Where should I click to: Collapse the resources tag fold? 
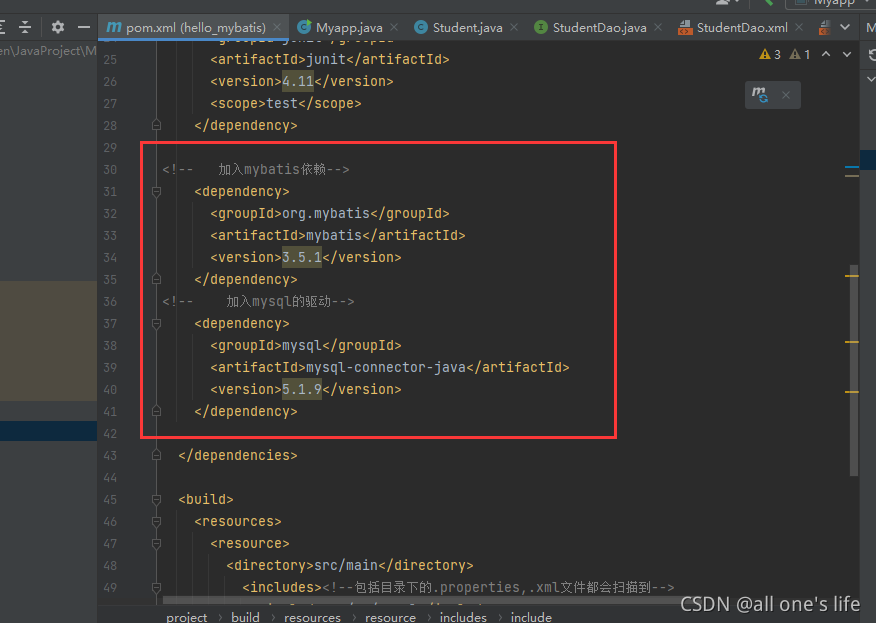(x=156, y=521)
